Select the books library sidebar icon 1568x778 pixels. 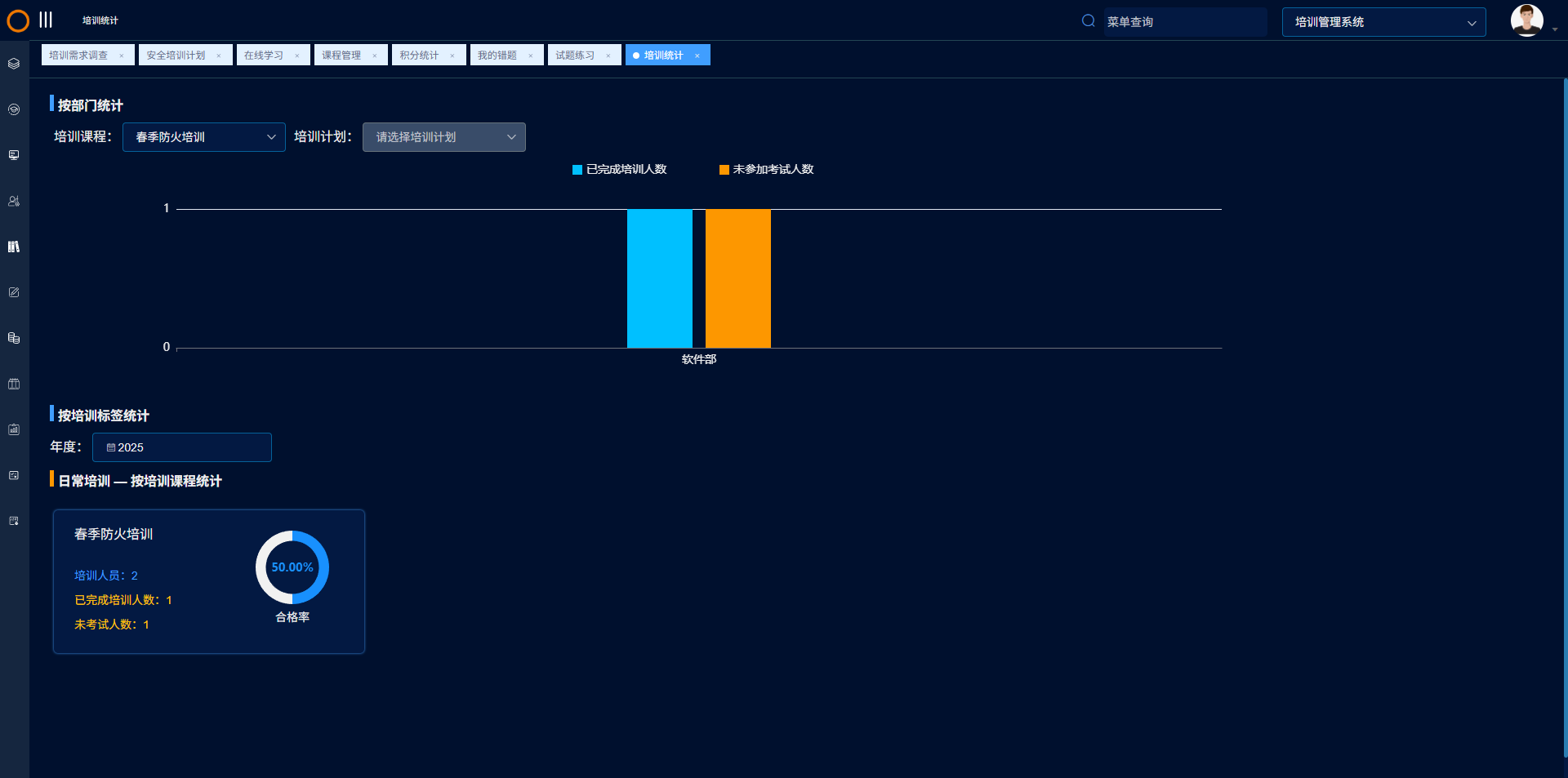pos(14,247)
